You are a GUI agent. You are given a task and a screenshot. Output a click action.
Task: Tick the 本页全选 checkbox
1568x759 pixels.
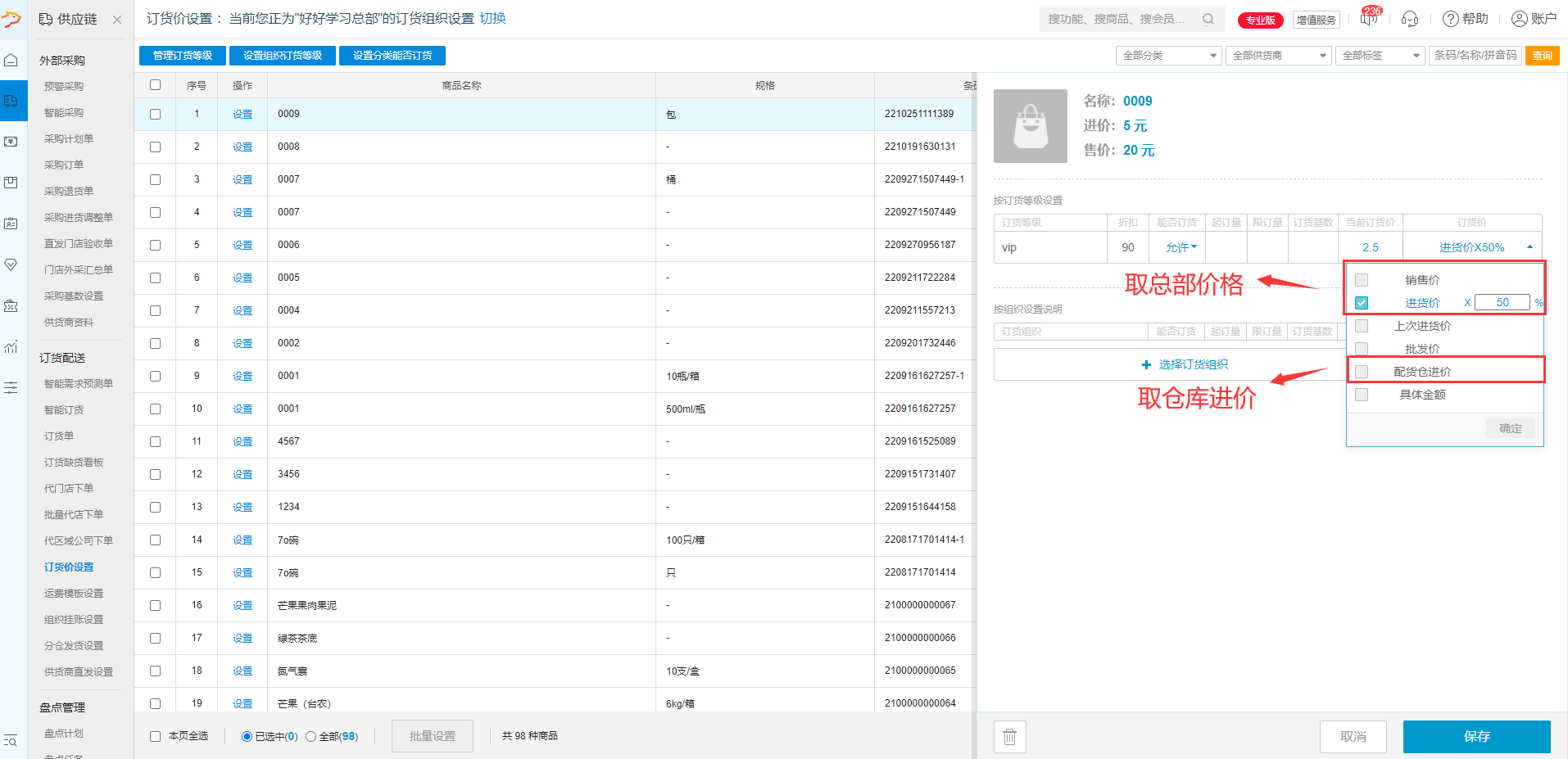pyautogui.click(x=155, y=736)
